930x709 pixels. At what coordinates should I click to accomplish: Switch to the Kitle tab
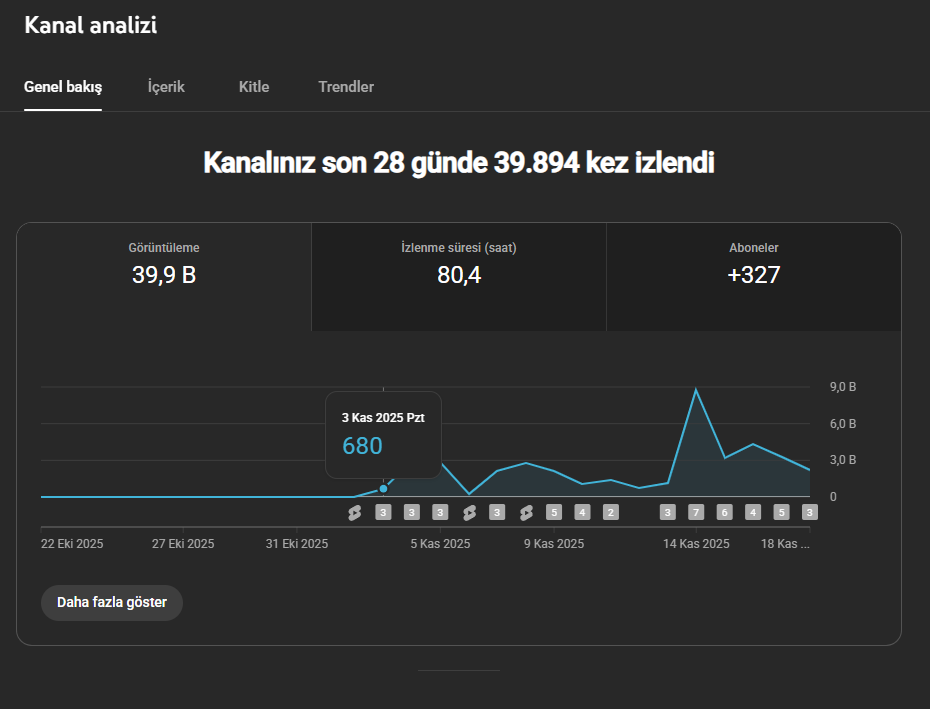coord(254,87)
